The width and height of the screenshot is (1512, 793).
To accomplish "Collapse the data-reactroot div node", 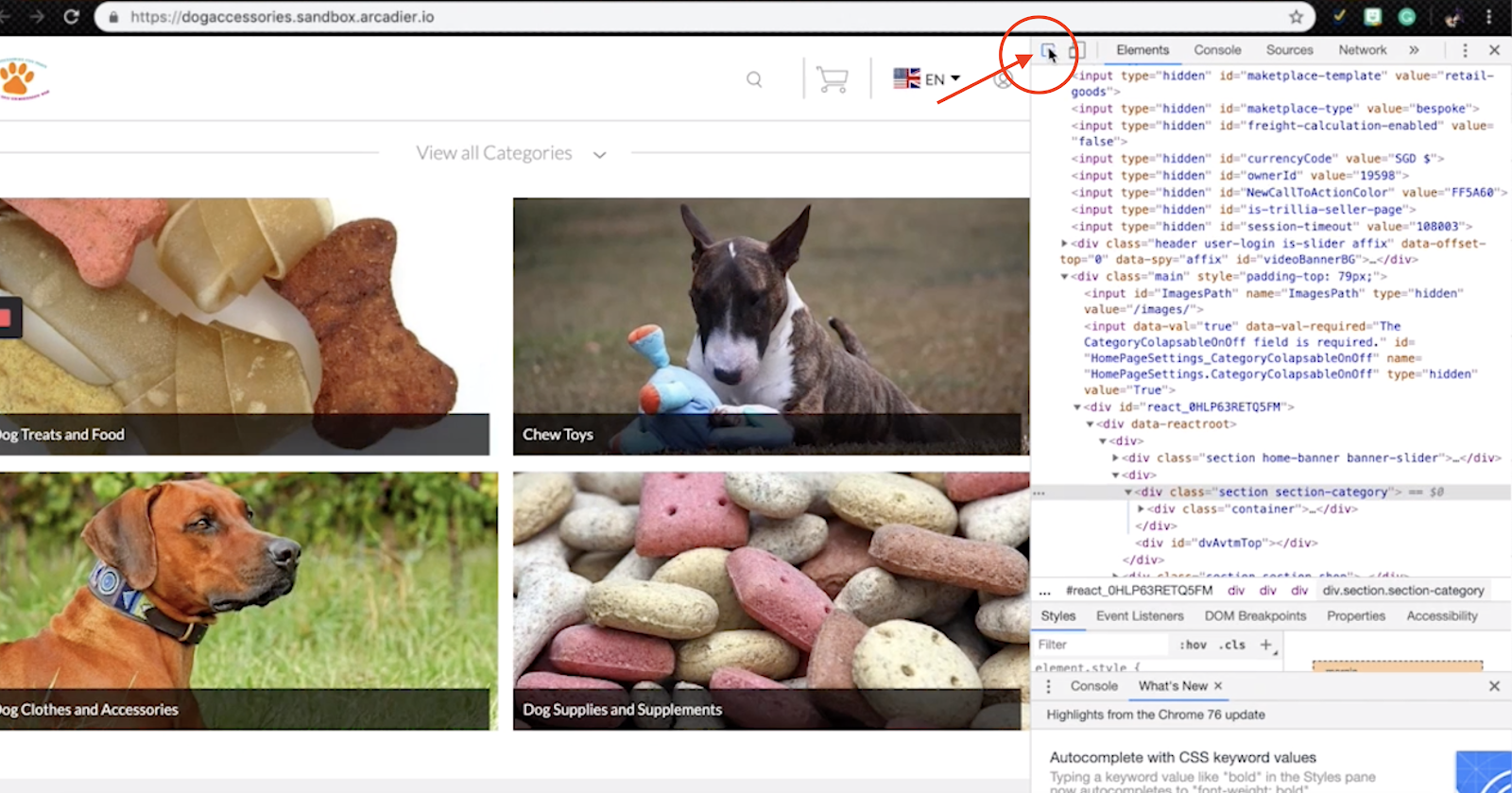I will point(1090,424).
